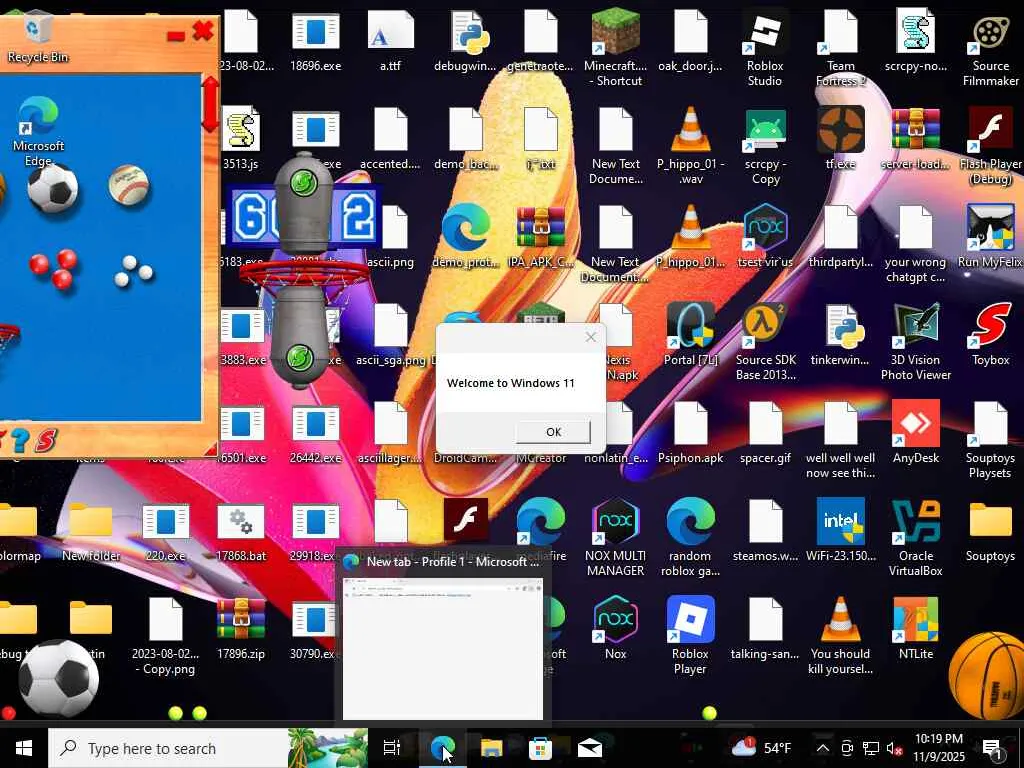
Task: Click the muted volume tray icon
Action: coord(893,748)
